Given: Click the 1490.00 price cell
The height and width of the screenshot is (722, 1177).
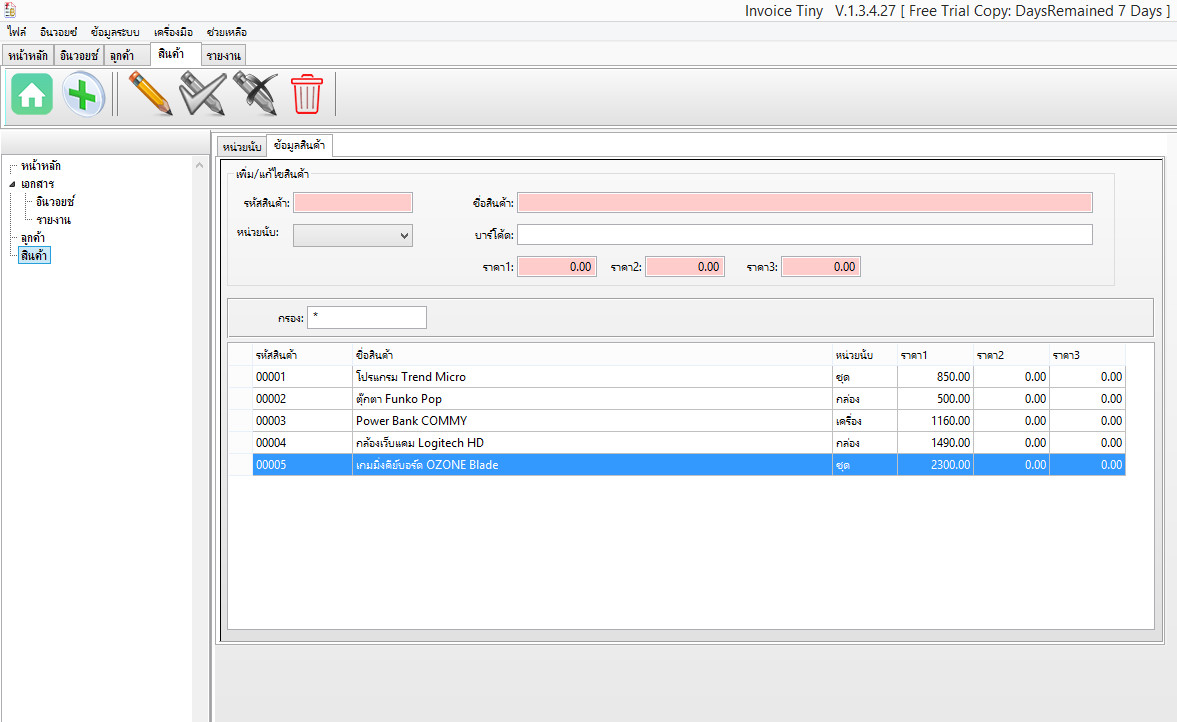Looking at the screenshot, I should point(935,443).
